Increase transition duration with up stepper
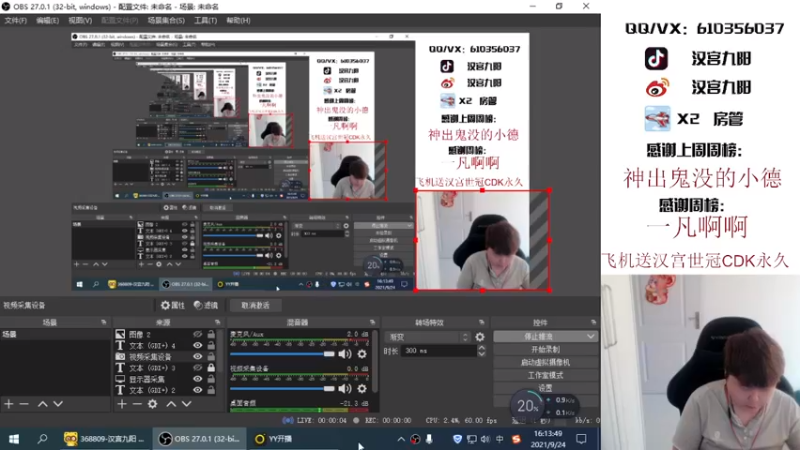The image size is (800, 450). pos(481,348)
